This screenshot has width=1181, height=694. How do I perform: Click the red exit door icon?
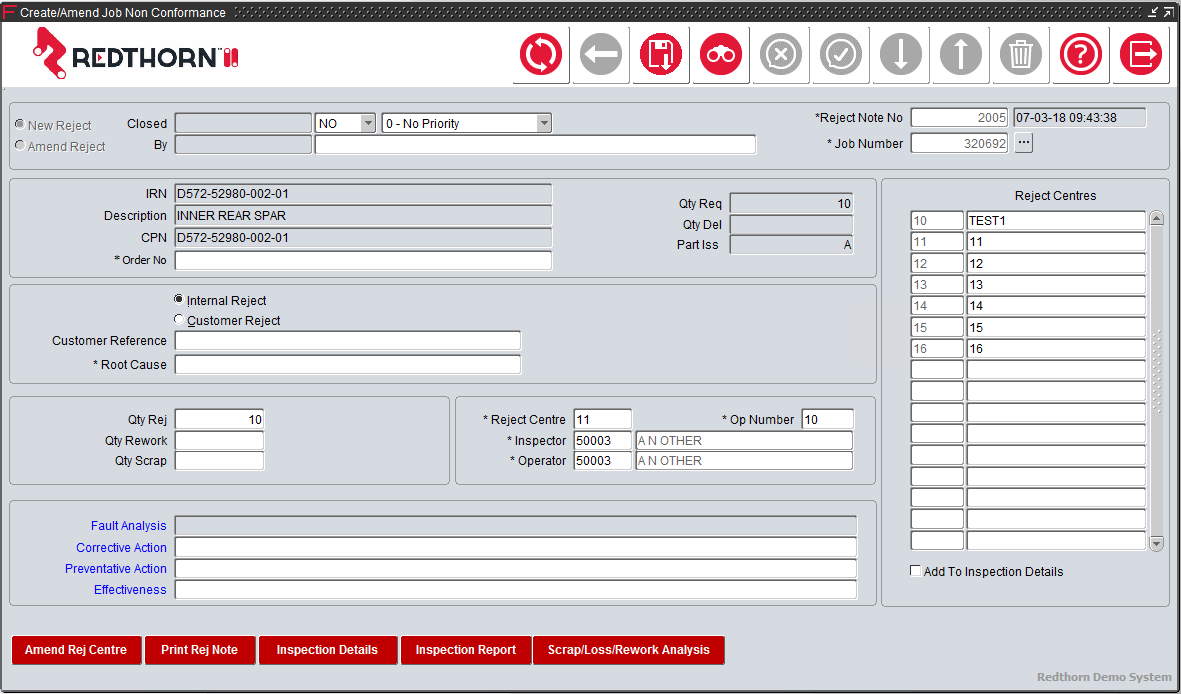tap(1140, 55)
